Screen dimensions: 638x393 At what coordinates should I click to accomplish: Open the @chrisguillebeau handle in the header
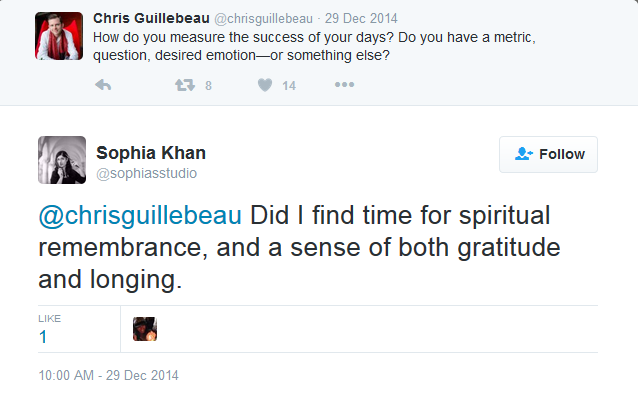click(263, 19)
